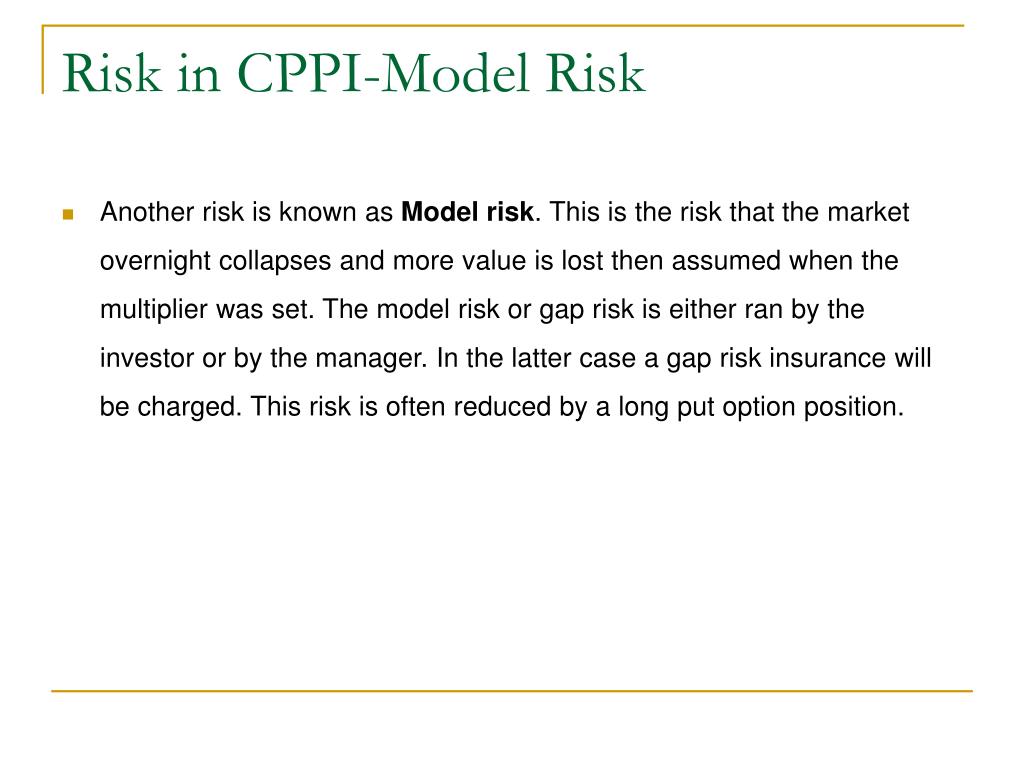Click the word 'multiplier' in the third line

point(153,310)
